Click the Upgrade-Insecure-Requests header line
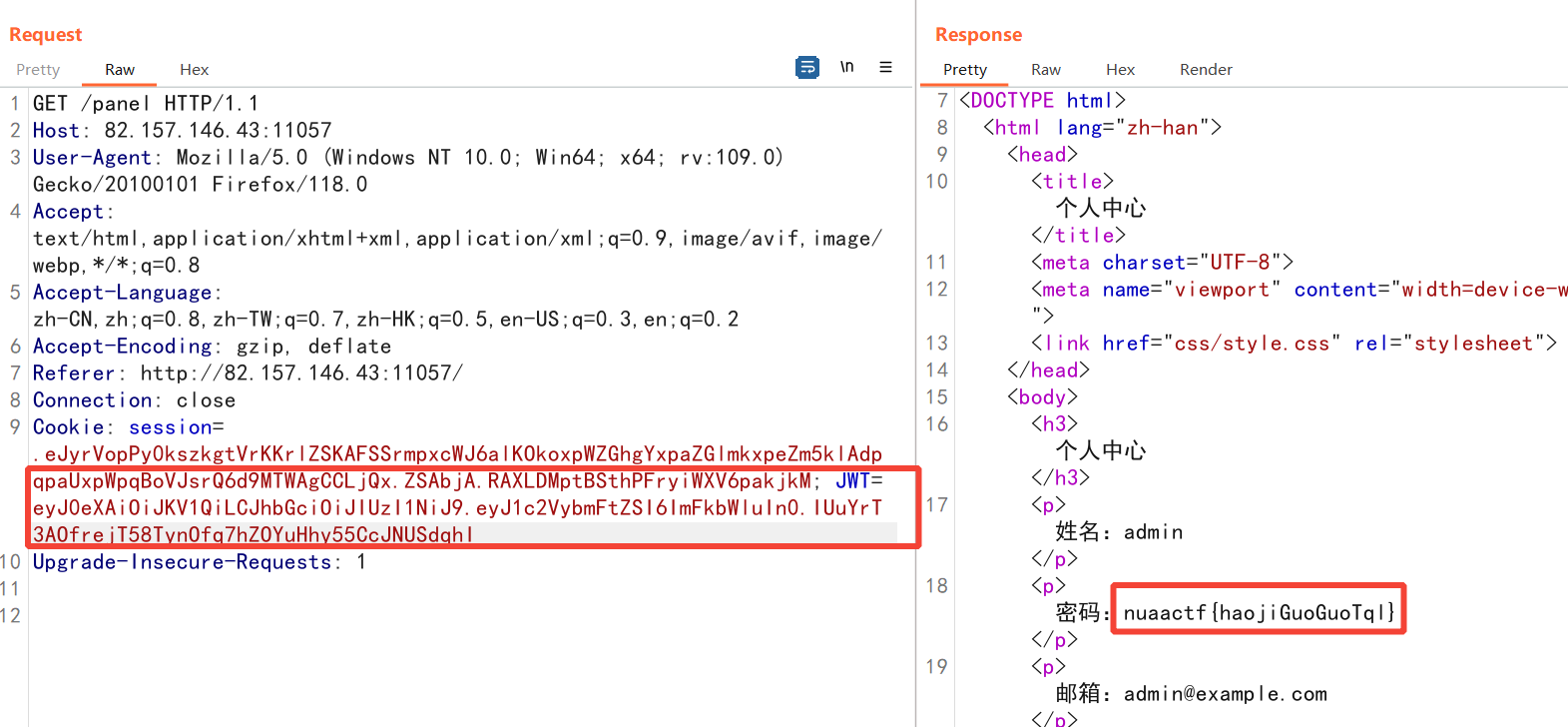 pyautogui.click(x=200, y=562)
